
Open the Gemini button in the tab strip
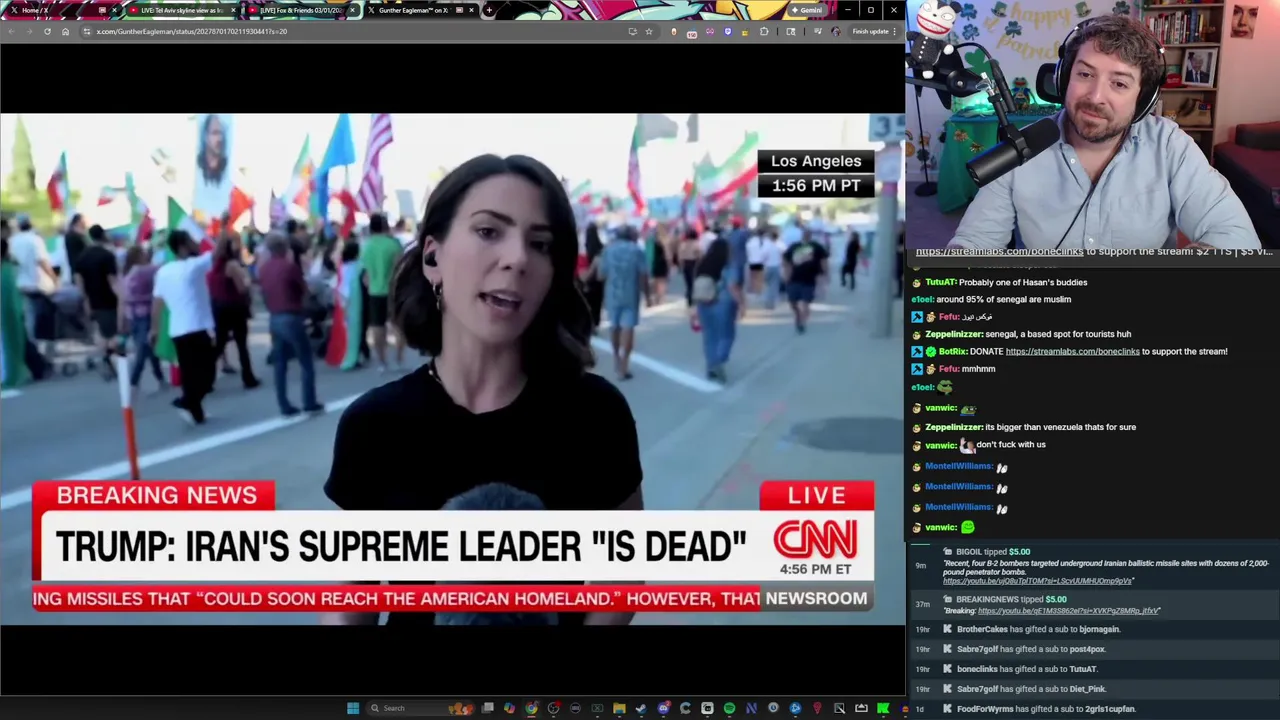pyautogui.click(x=807, y=10)
